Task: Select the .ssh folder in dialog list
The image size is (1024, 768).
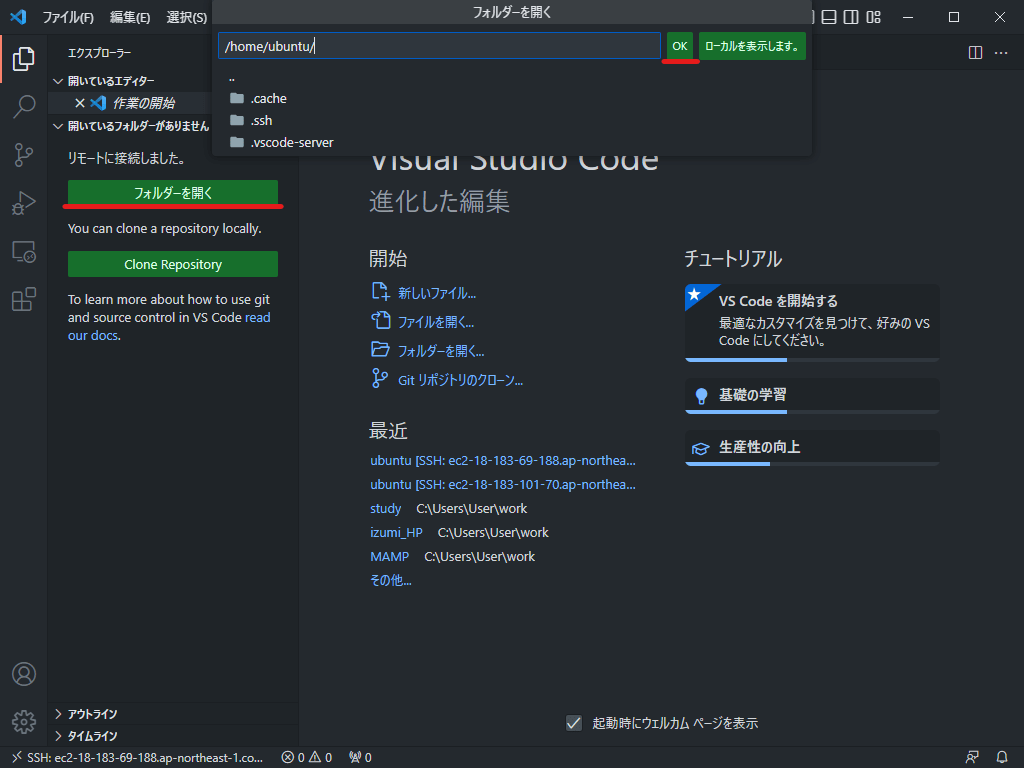Action: pos(263,120)
